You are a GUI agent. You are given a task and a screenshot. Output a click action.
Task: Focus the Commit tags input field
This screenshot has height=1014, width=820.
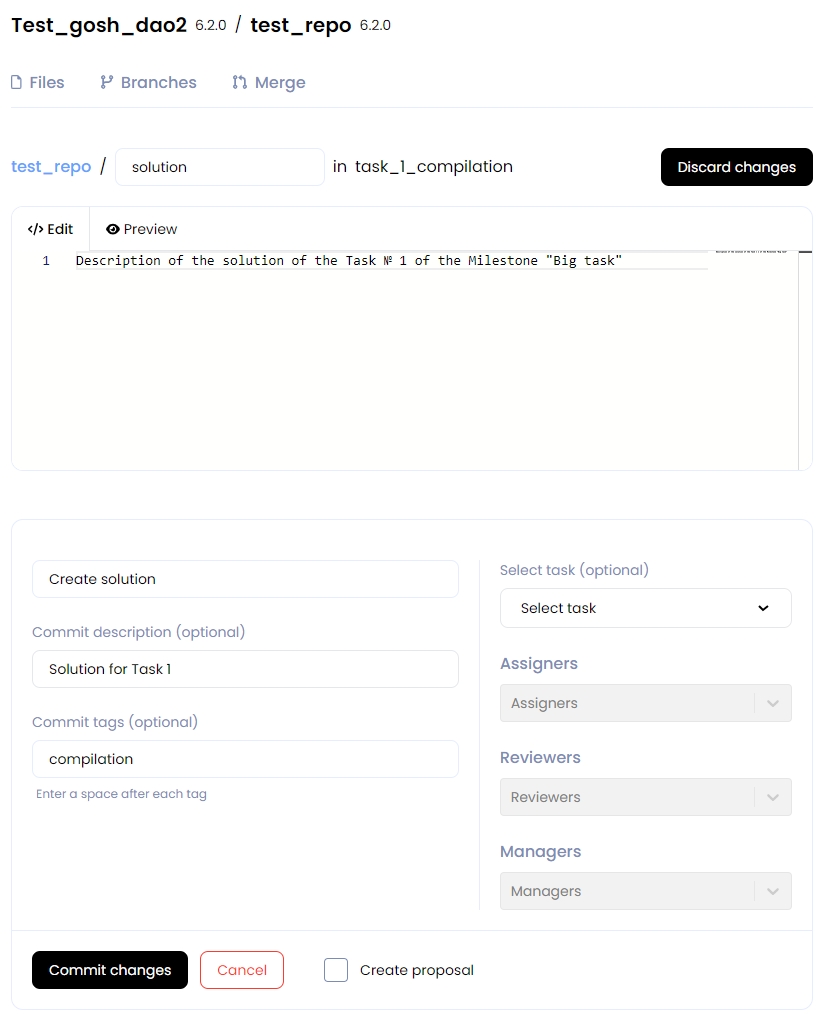(245, 759)
